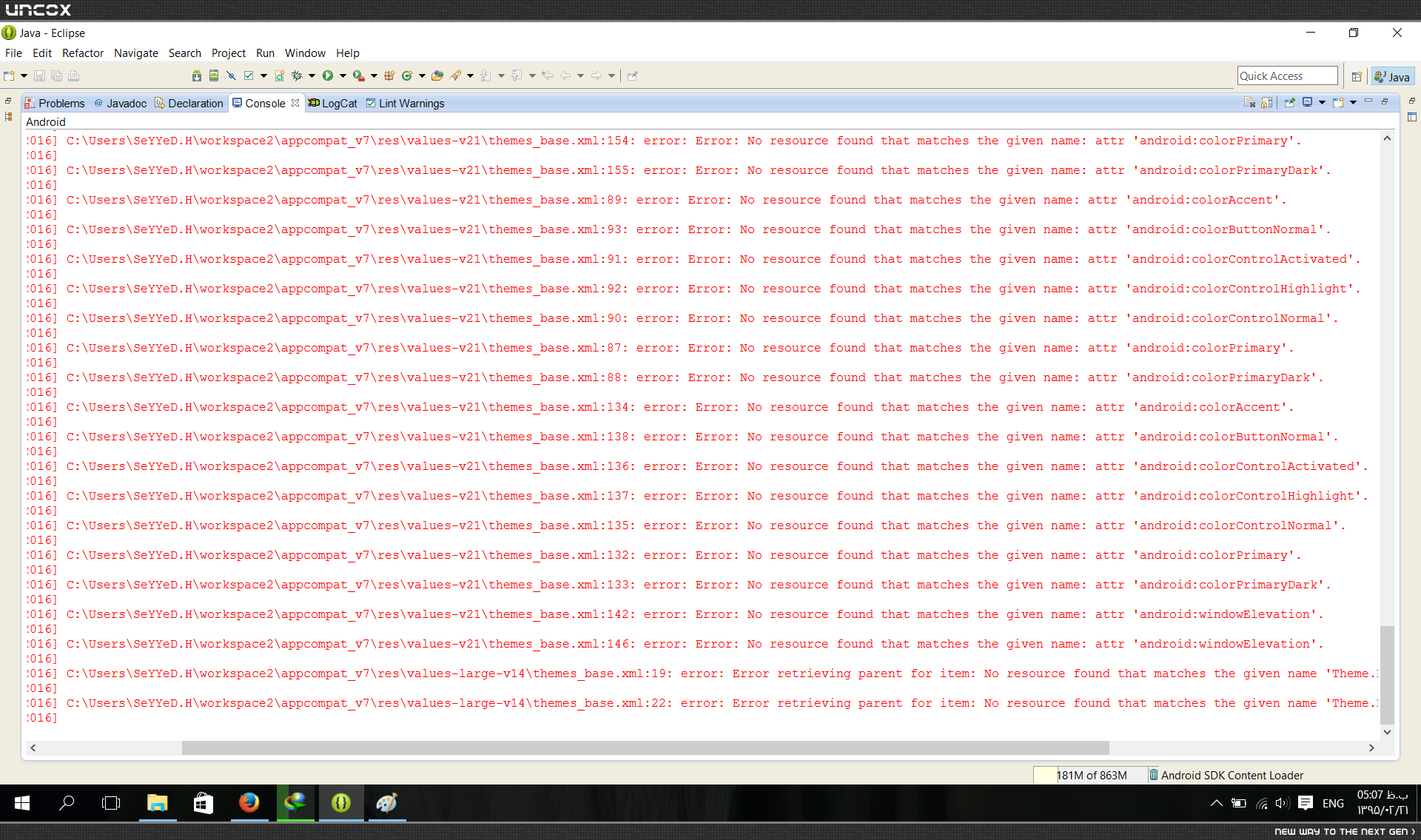Click the Save toolbar icon
The width and height of the screenshot is (1421, 840).
[40, 75]
